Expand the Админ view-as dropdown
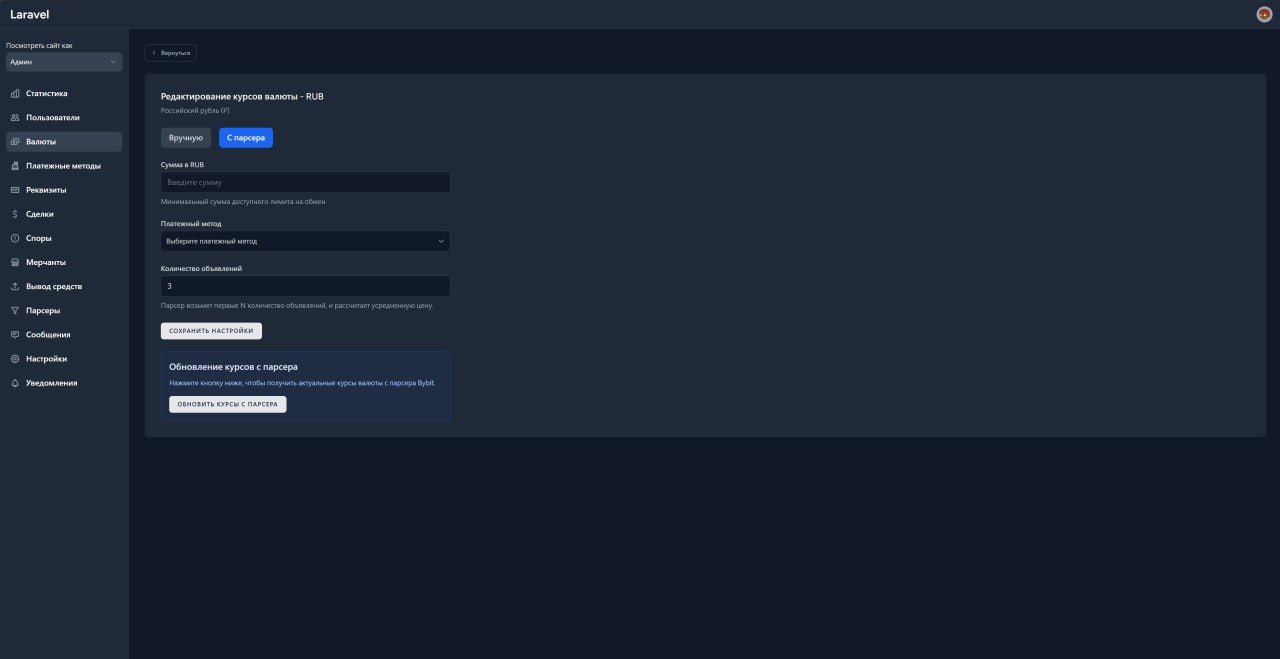The width and height of the screenshot is (1280, 659). [x=64, y=62]
